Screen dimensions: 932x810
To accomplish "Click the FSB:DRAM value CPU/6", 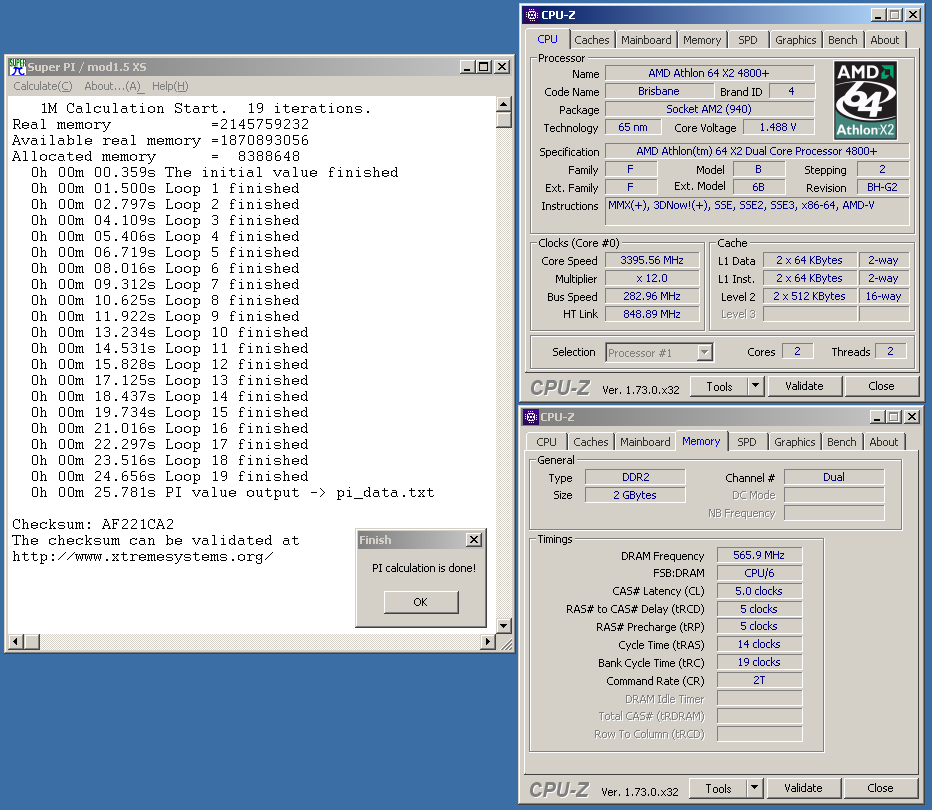I will 759,573.
